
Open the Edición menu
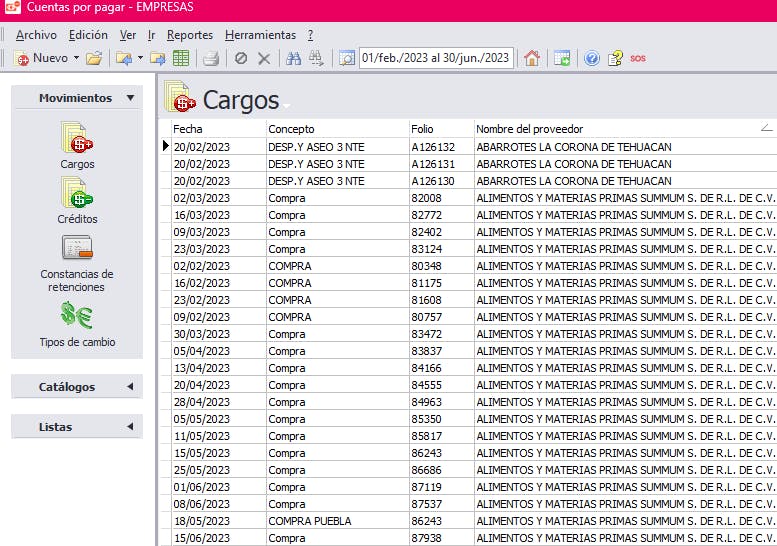[x=88, y=35]
